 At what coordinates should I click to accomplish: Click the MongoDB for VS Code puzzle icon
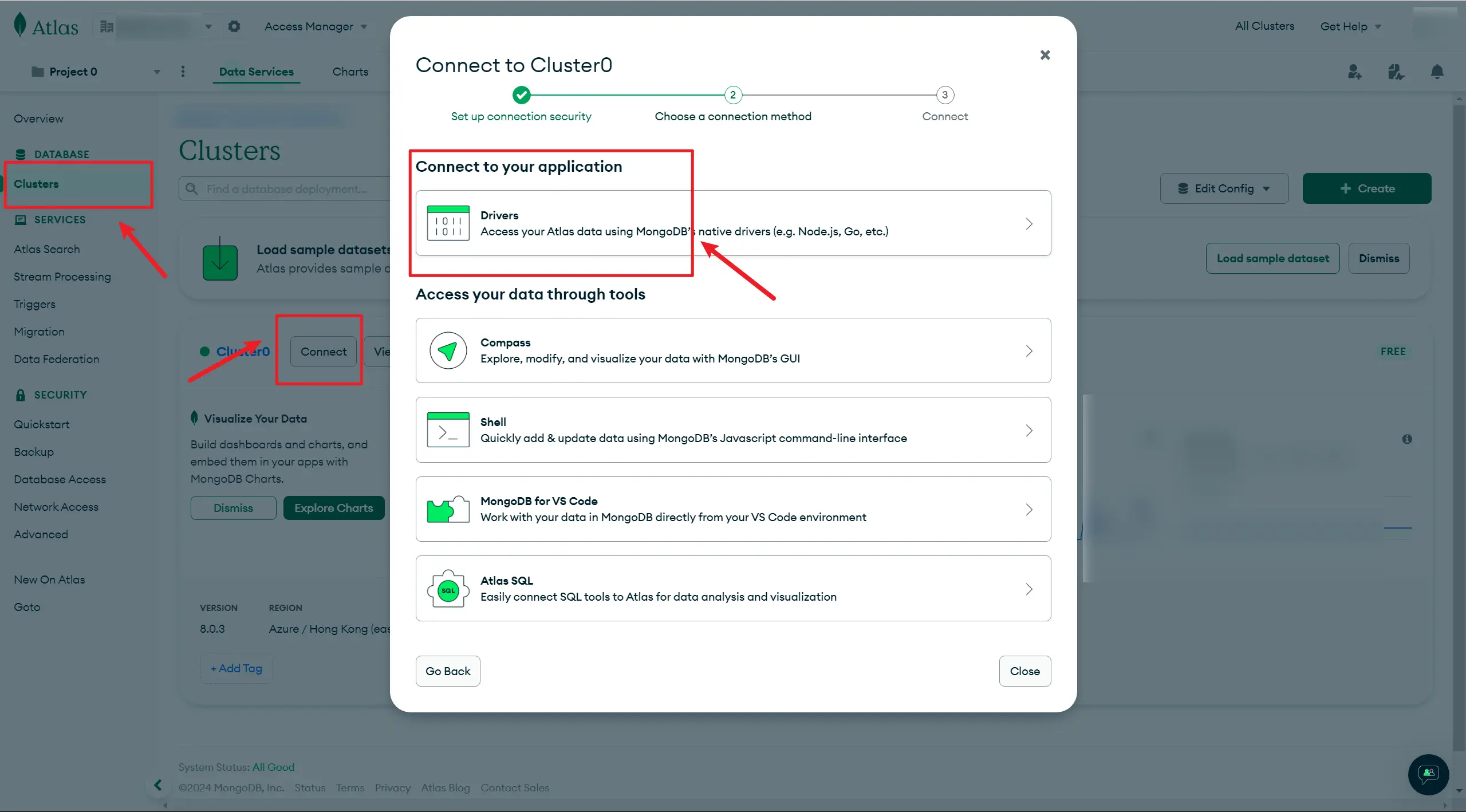(x=448, y=509)
